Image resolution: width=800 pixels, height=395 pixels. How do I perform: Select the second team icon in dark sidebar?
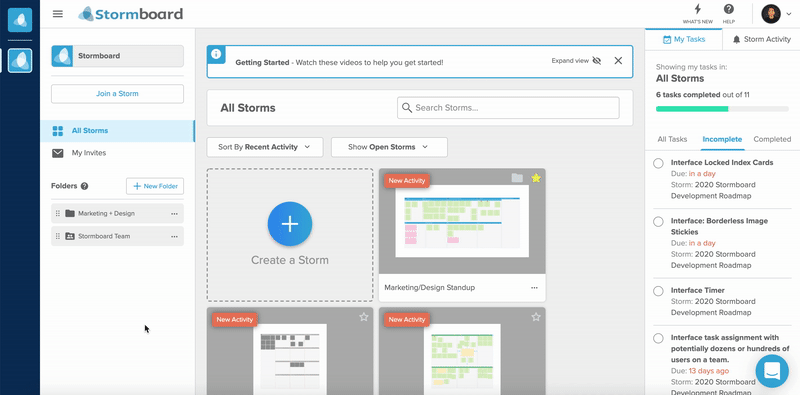pos(20,60)
